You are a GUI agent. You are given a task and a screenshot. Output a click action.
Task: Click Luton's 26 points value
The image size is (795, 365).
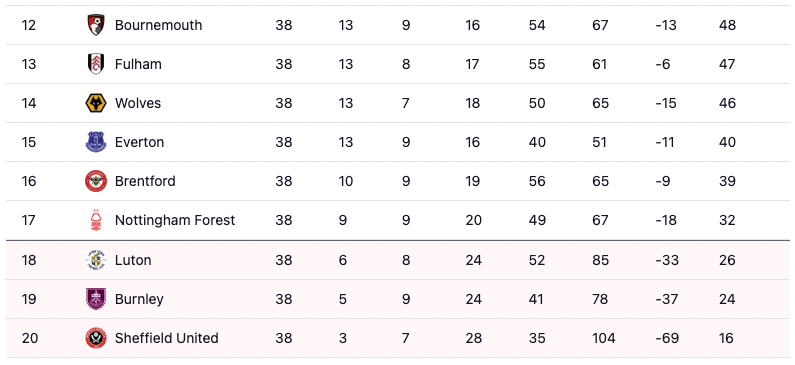point(727,260)
